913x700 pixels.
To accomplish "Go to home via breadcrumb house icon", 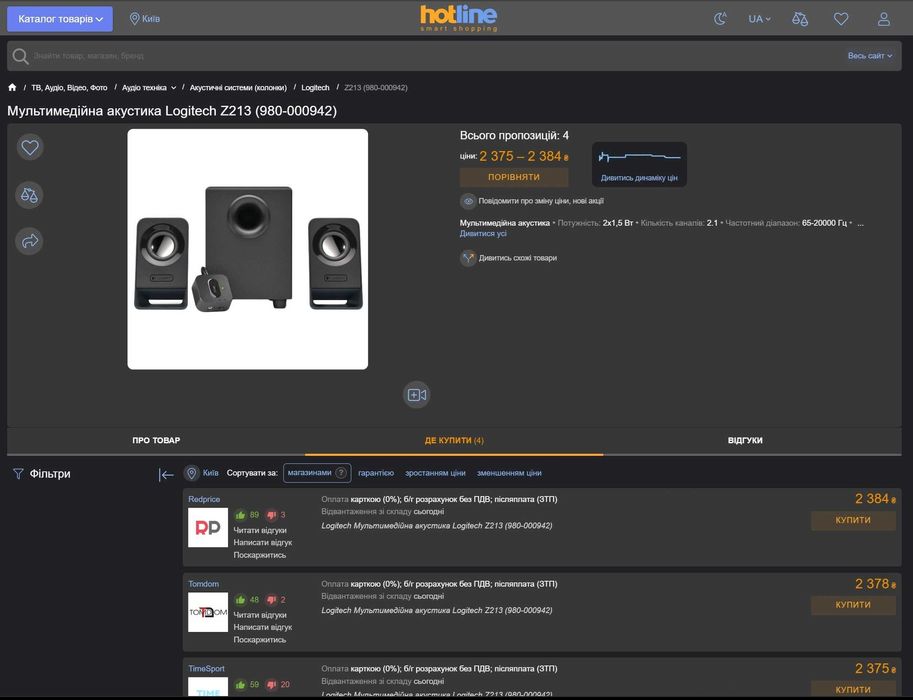I will point(12,87).
